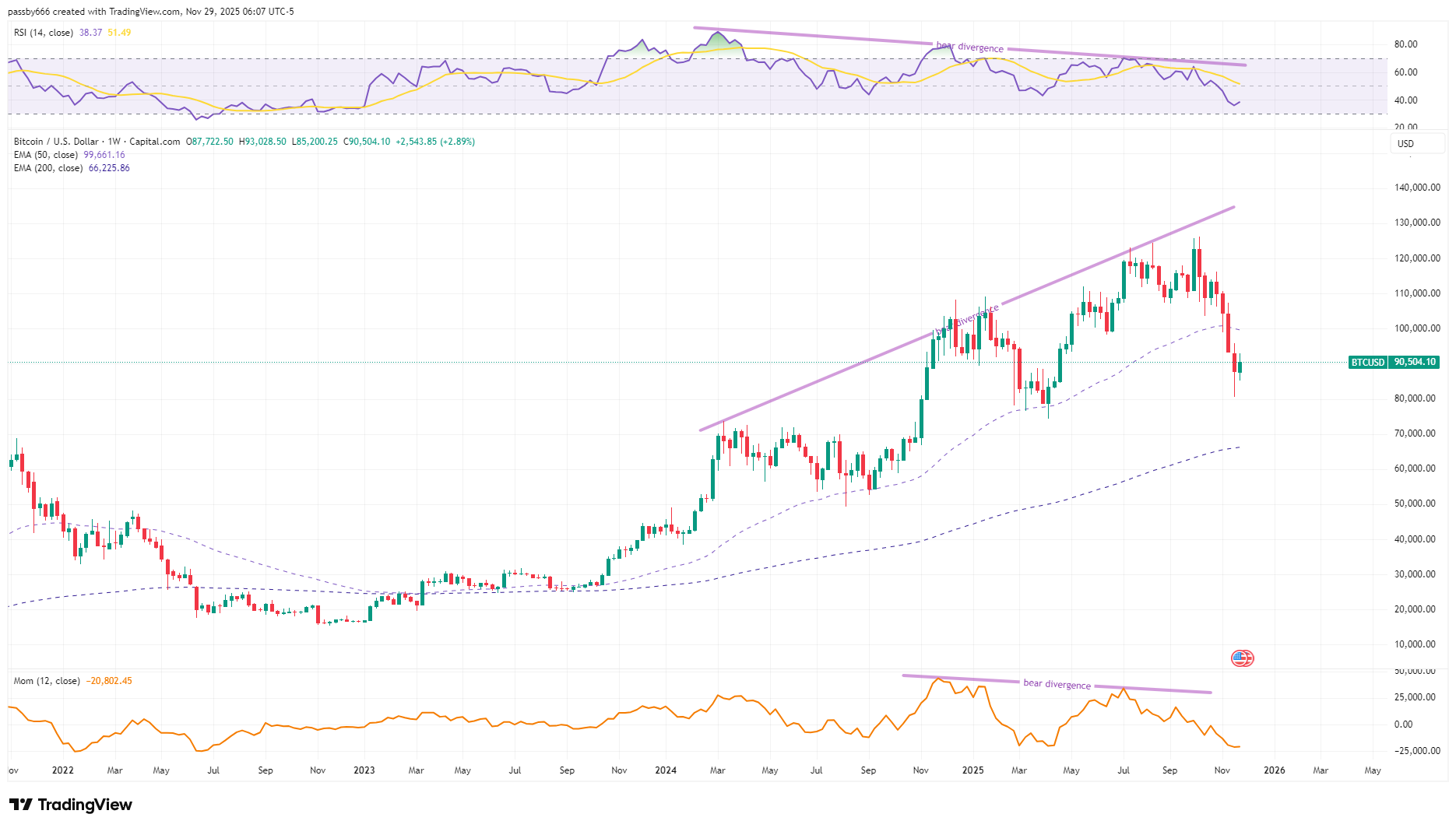Click the bear divergence text label
Image resolution: width=1456 pixels, height=828 pixels.
point(969,47)
